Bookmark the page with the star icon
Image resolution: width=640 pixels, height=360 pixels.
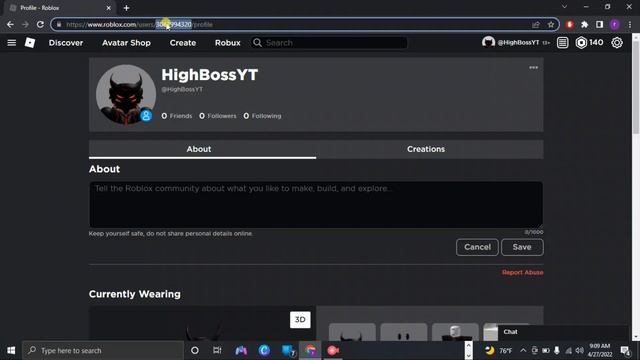pyautogui.click(x=551, y=24)
